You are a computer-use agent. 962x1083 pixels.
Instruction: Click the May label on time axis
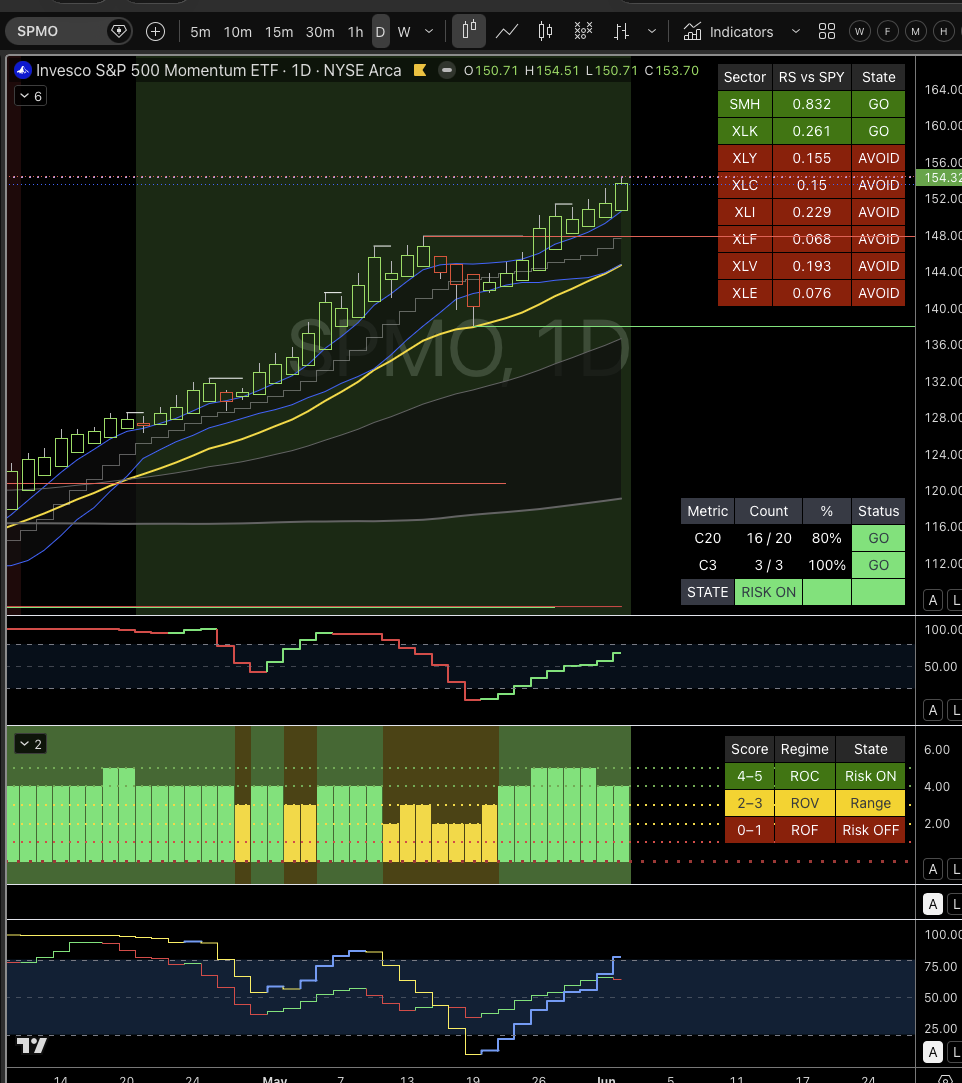(x=275, y=1078)
